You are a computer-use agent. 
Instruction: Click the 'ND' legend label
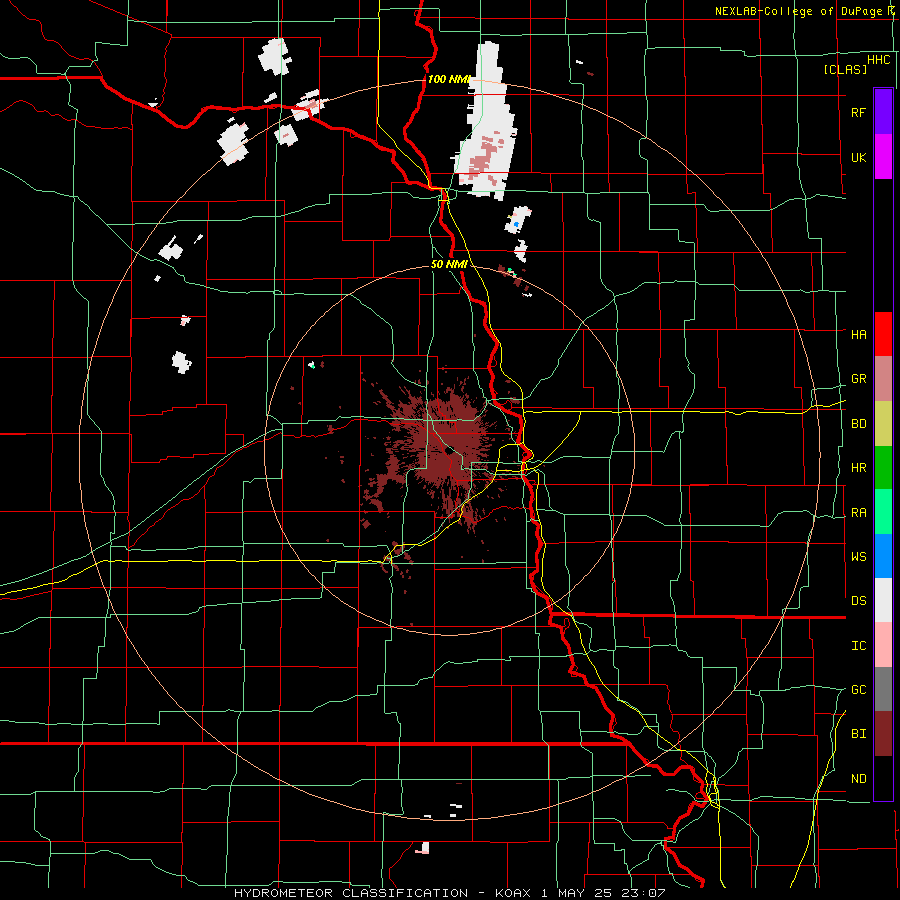[x=858, y=779]
